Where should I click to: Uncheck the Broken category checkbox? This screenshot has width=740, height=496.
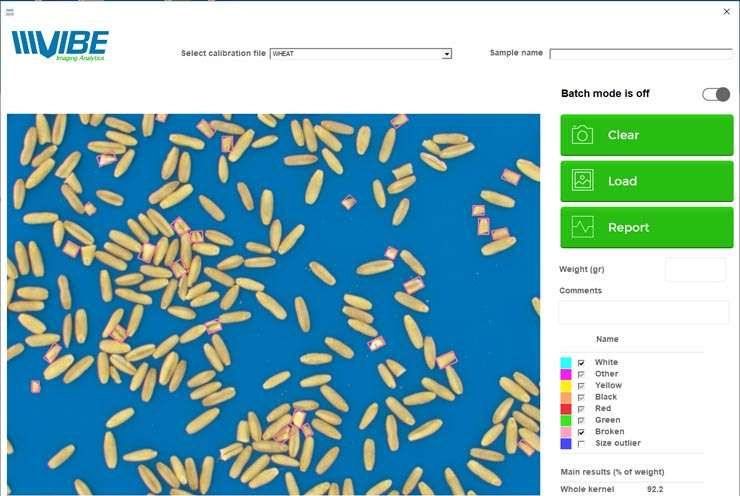click(x=581, y=432)
